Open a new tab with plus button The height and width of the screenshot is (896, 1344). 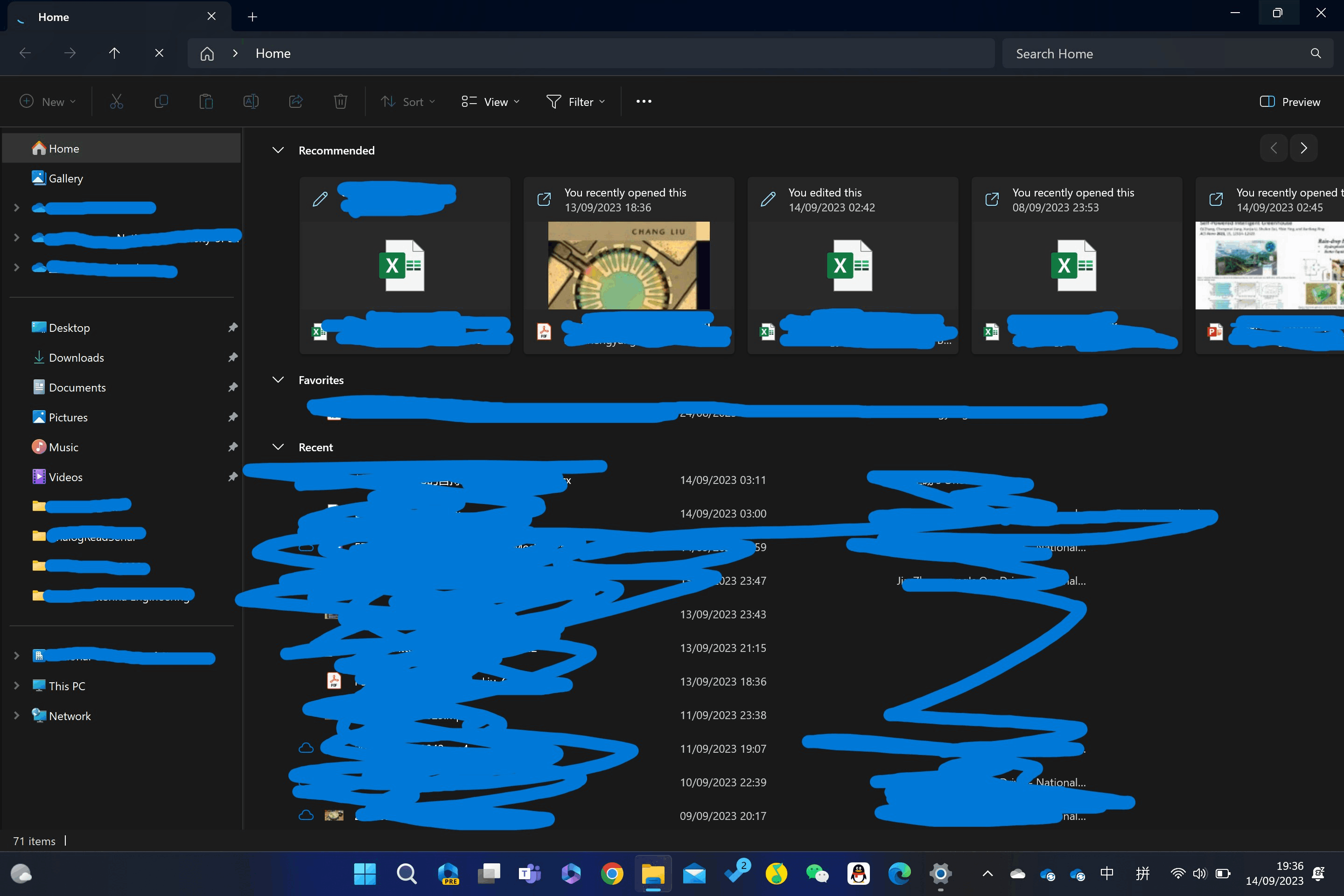[252, 17]
